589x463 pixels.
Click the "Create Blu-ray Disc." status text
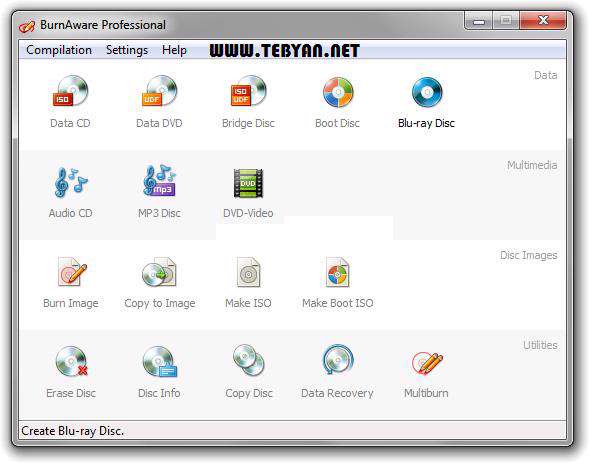[72, 431]
